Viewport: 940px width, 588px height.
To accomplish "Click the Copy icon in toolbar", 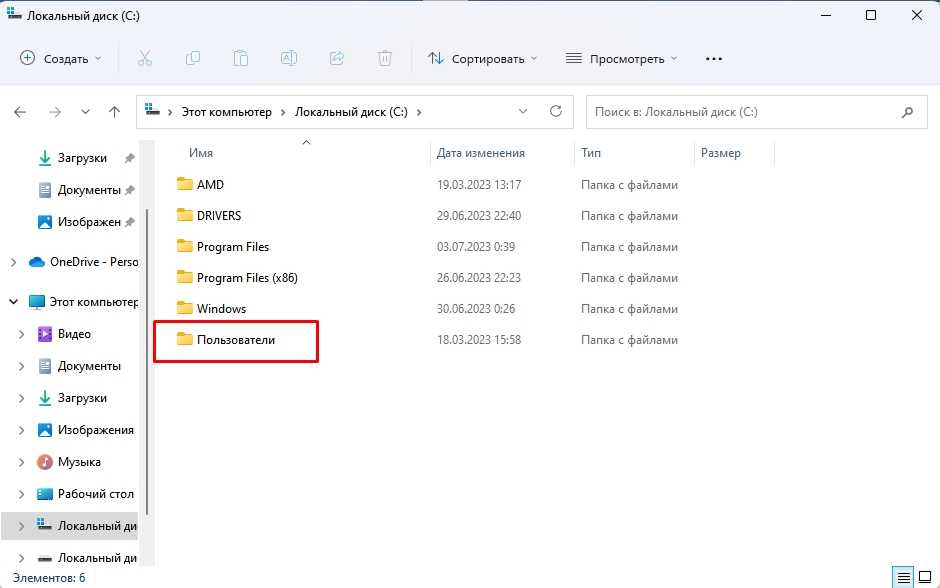I will (x=193, y=59).
